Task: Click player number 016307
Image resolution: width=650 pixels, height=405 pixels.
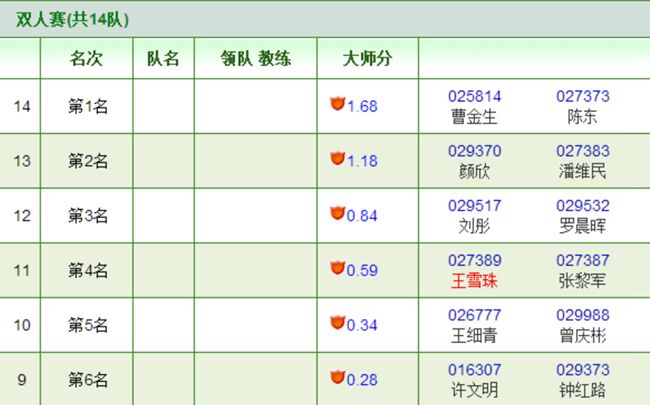Action: (x=475, y=370)
